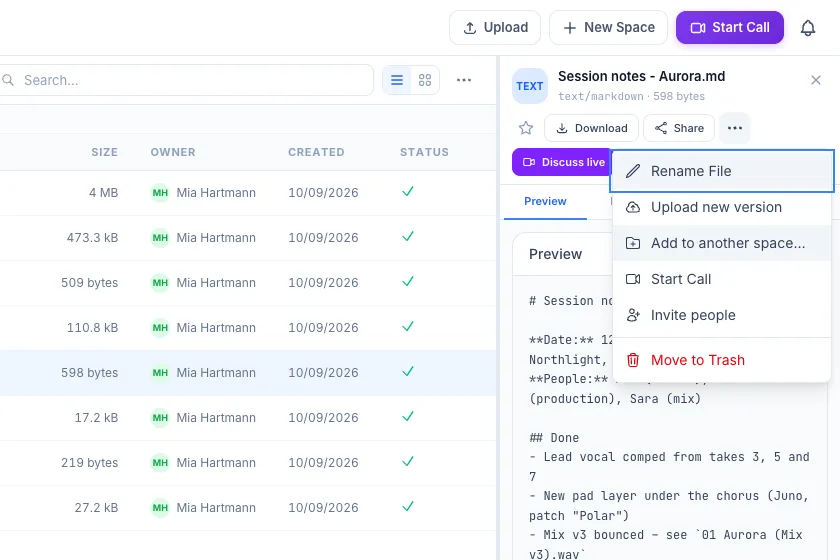Click the status checkmark in the 27.2 kB row
This screenshot has height=560, width=840.
point(408,506)
